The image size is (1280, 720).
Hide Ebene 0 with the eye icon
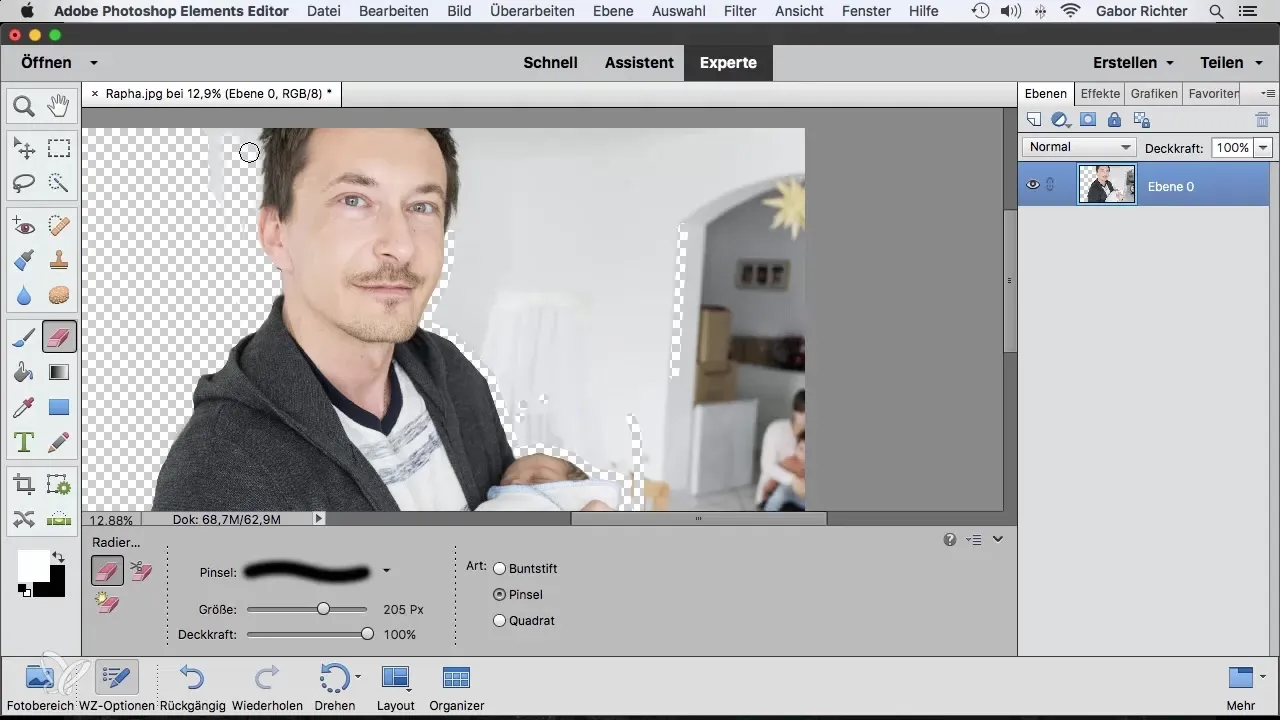point(1033,185)
